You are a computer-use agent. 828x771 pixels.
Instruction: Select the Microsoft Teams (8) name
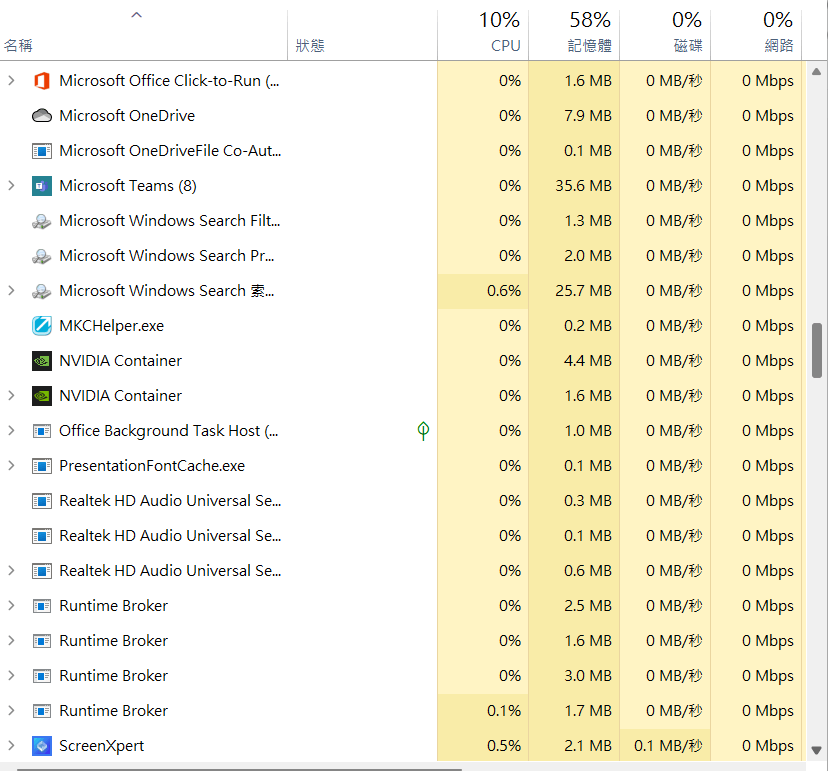coord(128,186)
